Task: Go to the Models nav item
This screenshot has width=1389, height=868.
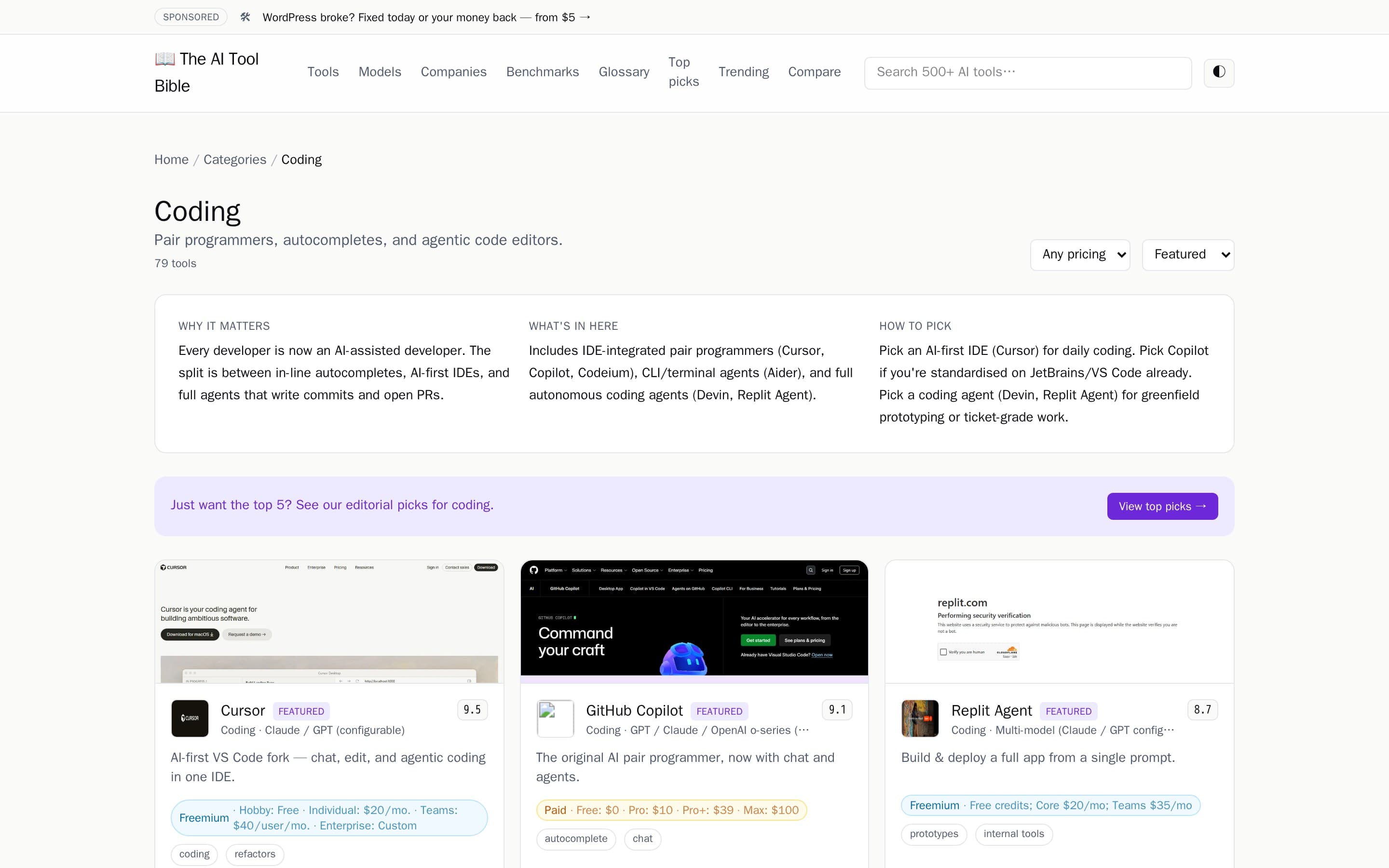Action: click(380, 72)
